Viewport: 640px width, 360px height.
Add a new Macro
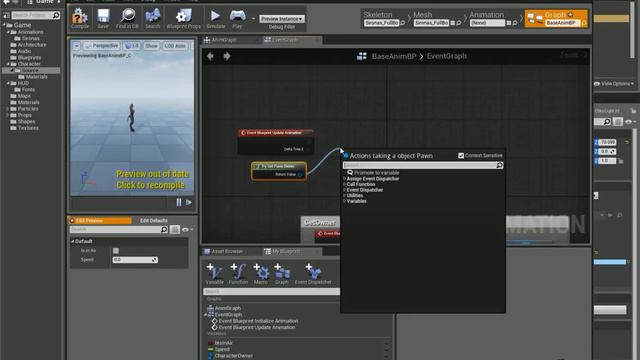(x=261, y=274)
